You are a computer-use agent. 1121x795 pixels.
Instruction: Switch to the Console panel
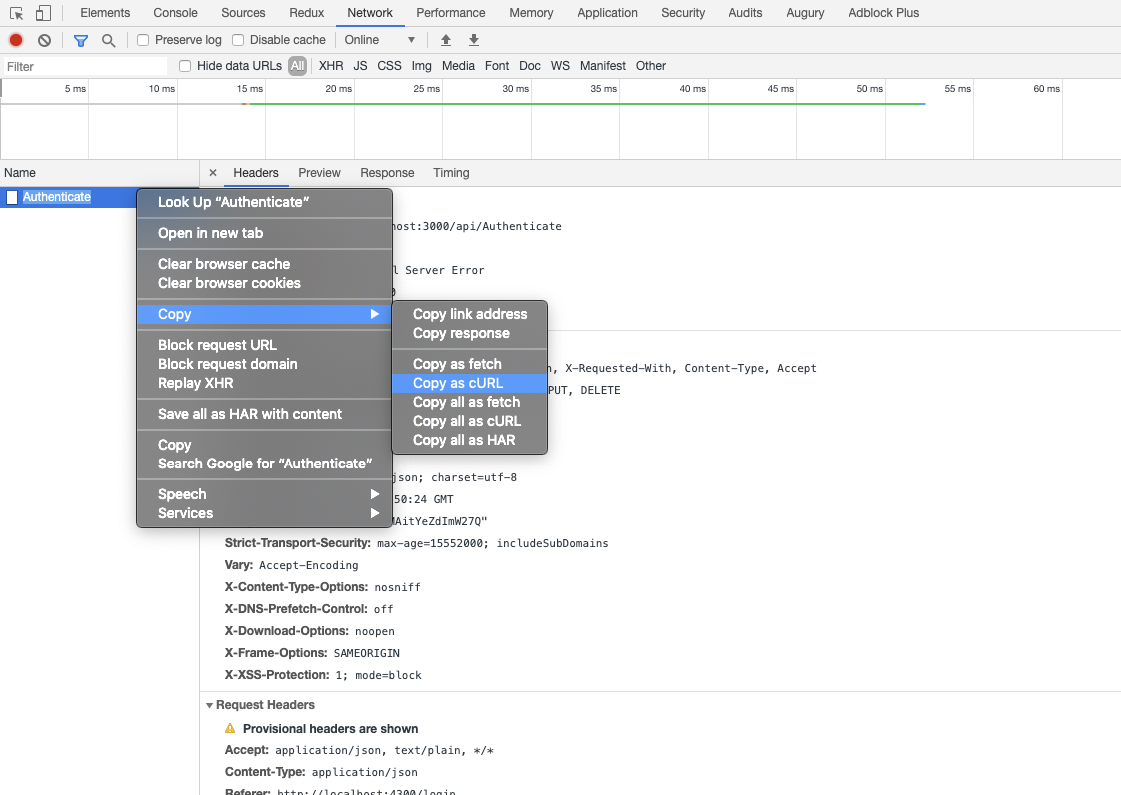(175, 12)
